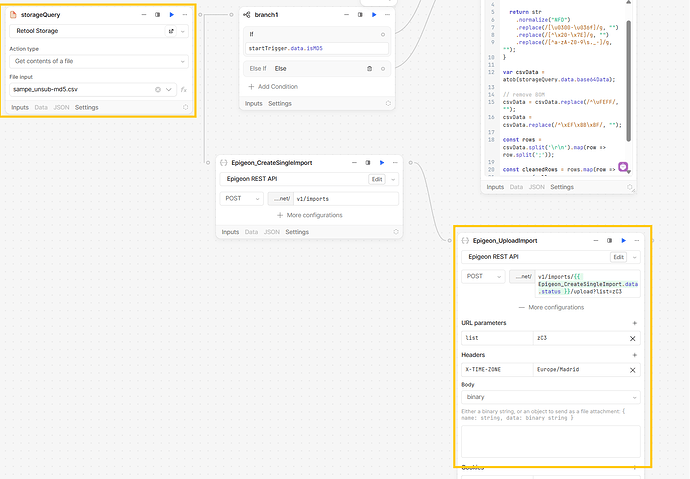Screen dimensions: 690x479
Task: Edit the Epigeon_UploadImport resource
Action: tap(619, 257)
